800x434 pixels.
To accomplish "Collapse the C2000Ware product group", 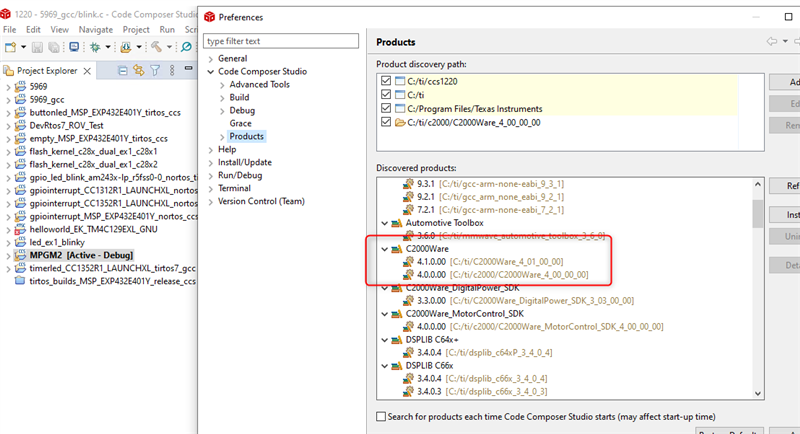I will (x=385, y=249).
